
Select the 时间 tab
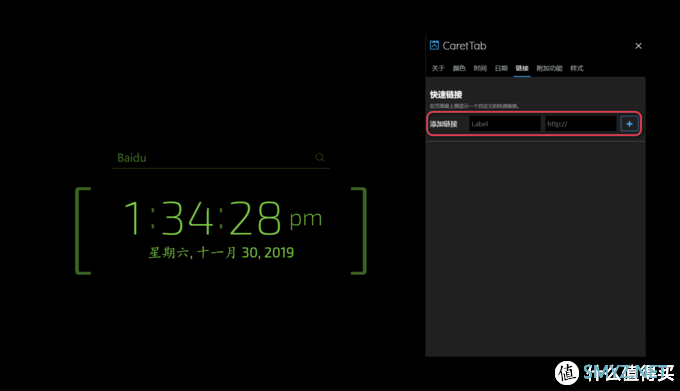pos(480,68)
